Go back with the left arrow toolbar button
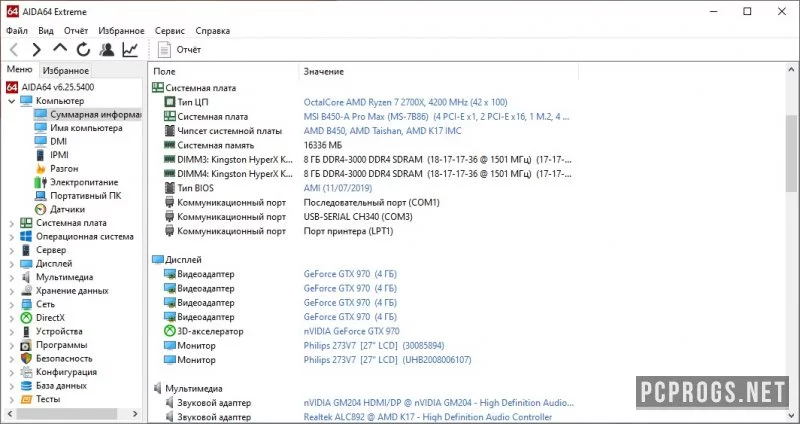 14,49
